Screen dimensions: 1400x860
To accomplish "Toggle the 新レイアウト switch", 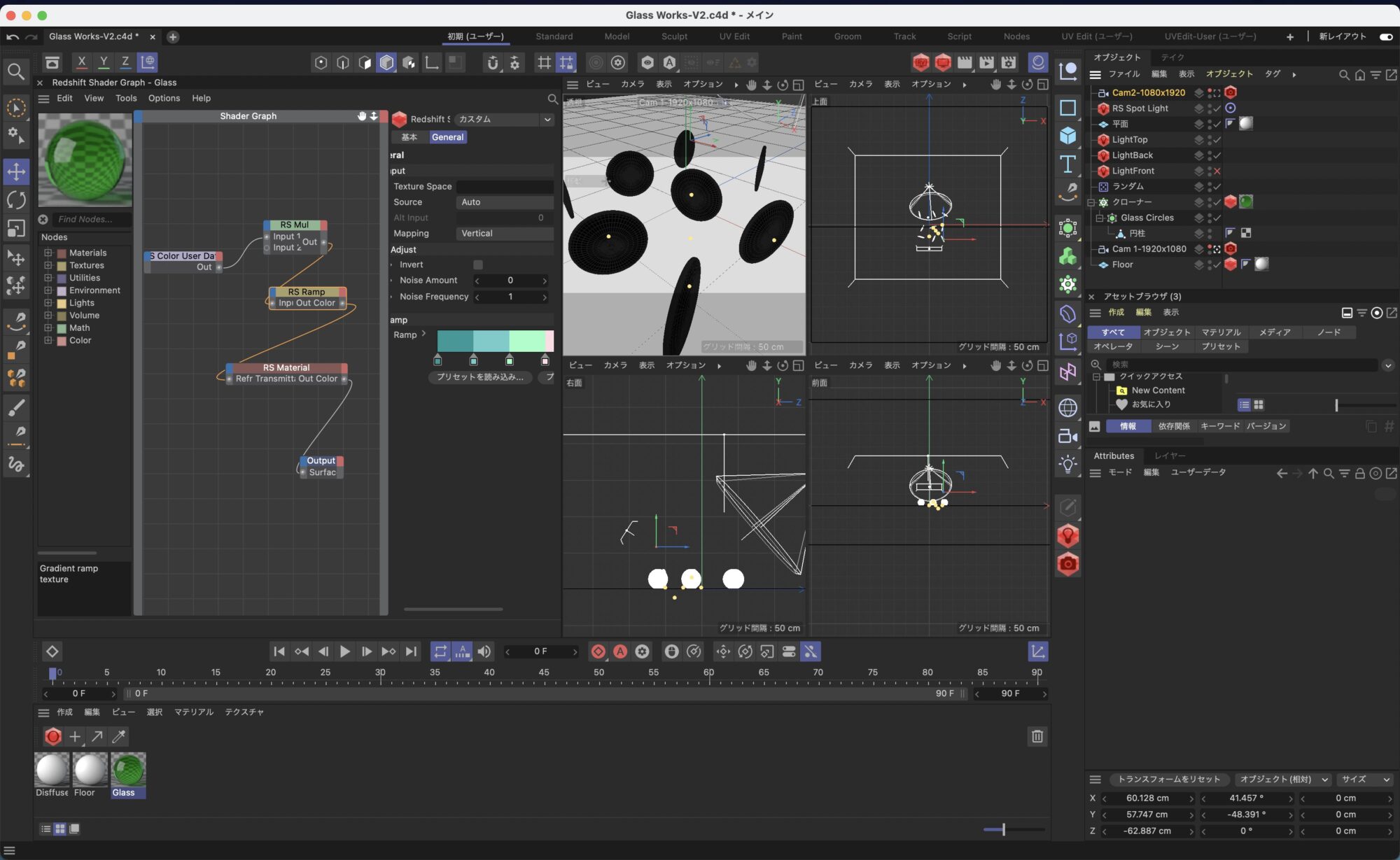I will pyautogui.click(x=1385, y=36).
